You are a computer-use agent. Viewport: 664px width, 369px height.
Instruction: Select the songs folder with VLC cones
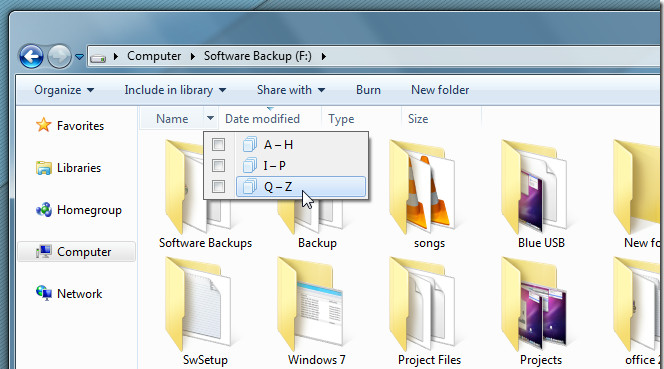pyautogui.click(x=422, y=186)
